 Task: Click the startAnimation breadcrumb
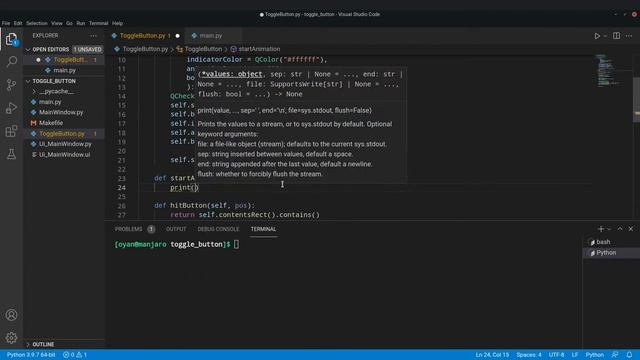(259, 49)
